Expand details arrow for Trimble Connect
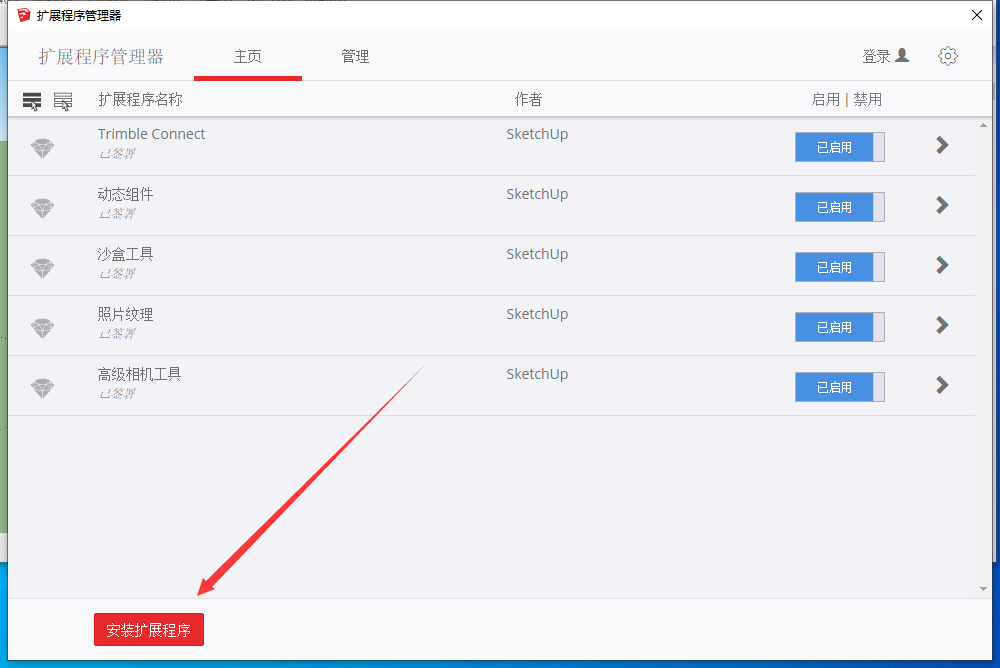This screenshot has height=668, width=1000. 942,145
